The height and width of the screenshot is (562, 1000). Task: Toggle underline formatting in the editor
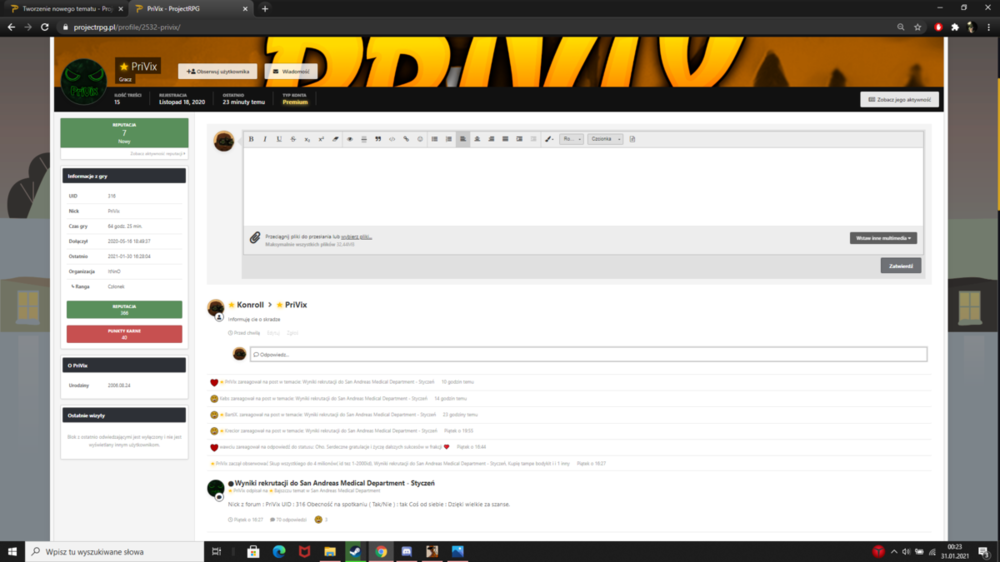[279, 139]
